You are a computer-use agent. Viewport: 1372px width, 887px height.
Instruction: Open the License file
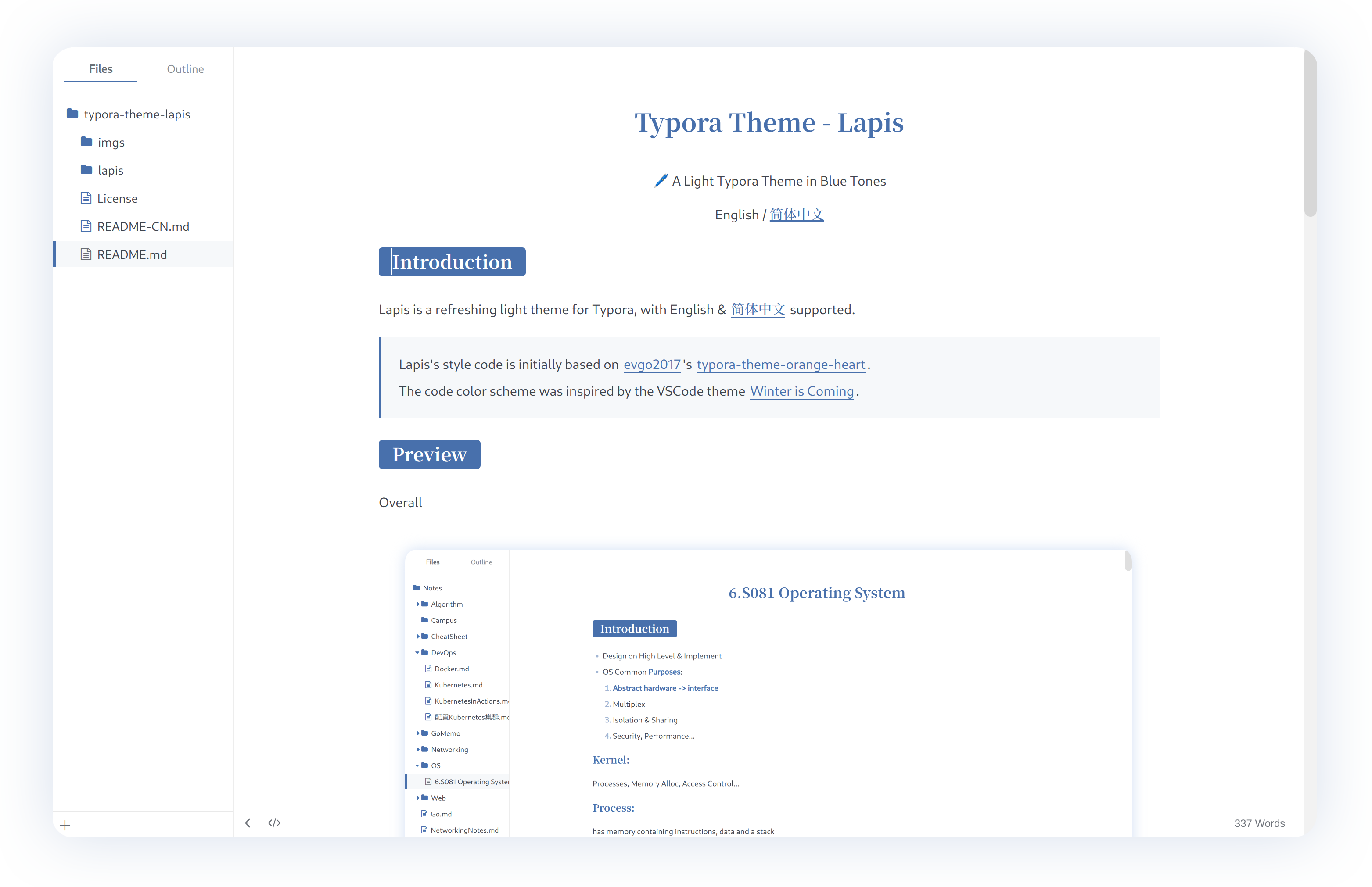[x=117, y=199]
